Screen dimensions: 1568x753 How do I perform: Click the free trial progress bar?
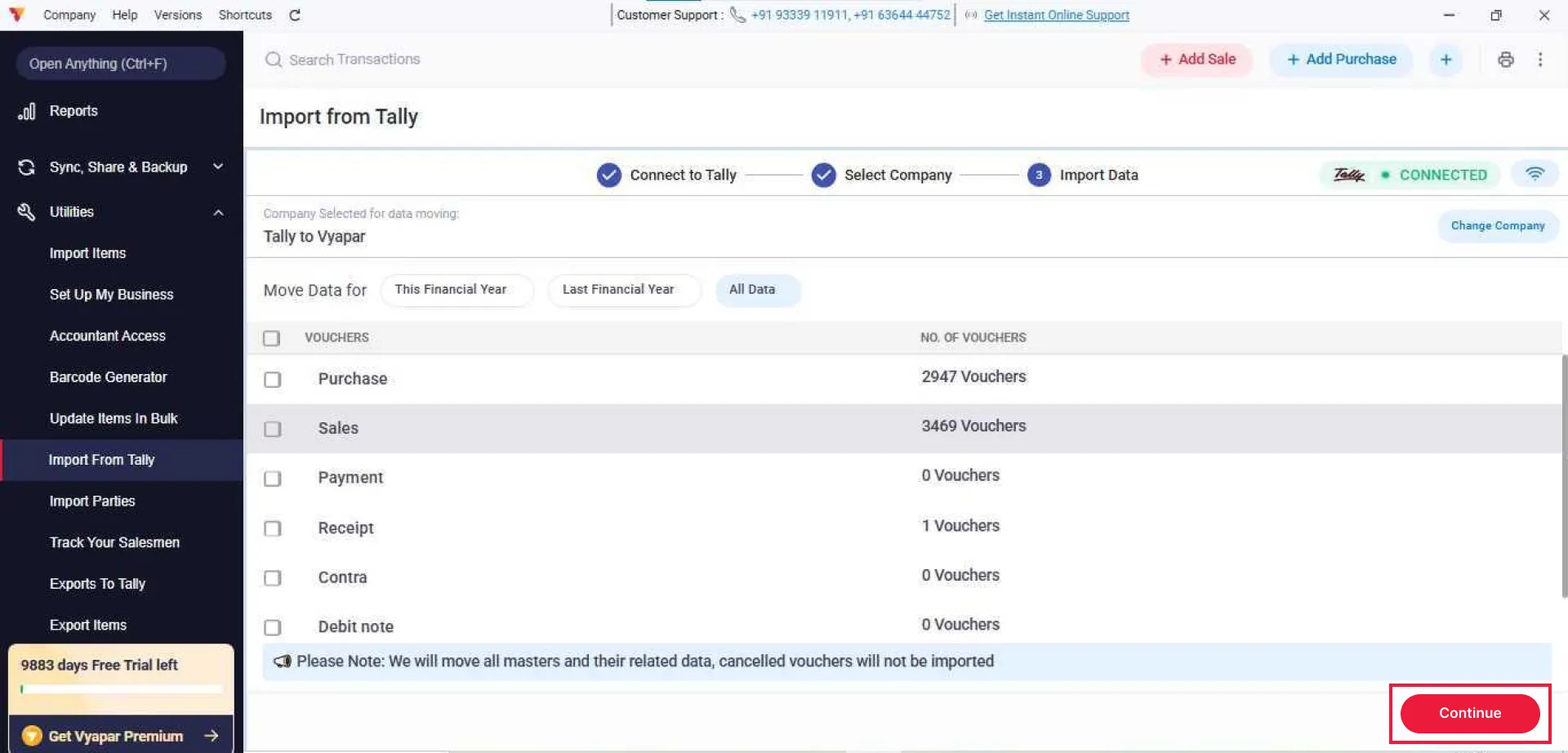click(121, 689)
